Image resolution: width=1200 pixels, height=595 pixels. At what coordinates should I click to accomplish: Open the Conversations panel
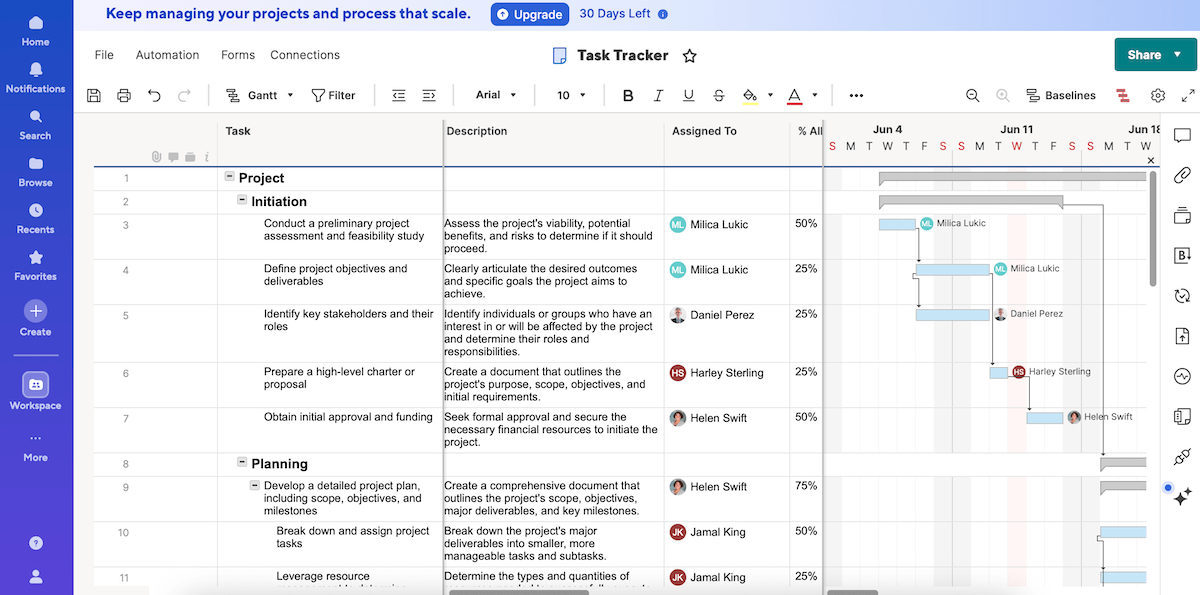(1183, 135)
